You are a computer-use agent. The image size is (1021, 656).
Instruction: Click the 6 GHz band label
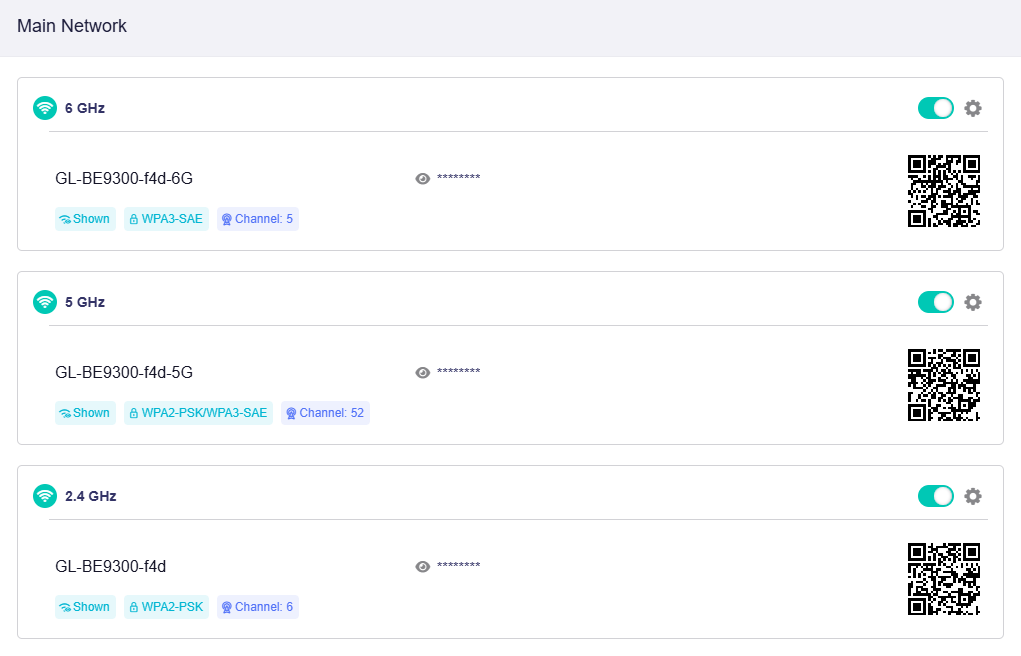(85, 108)
